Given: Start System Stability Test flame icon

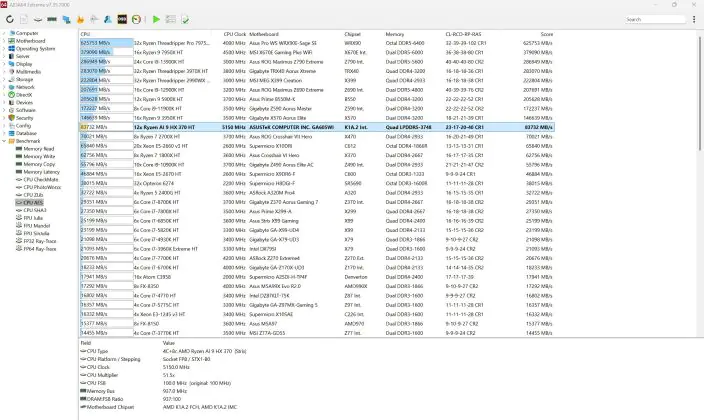Looking at the screenshot, I should tap(80, 19).
